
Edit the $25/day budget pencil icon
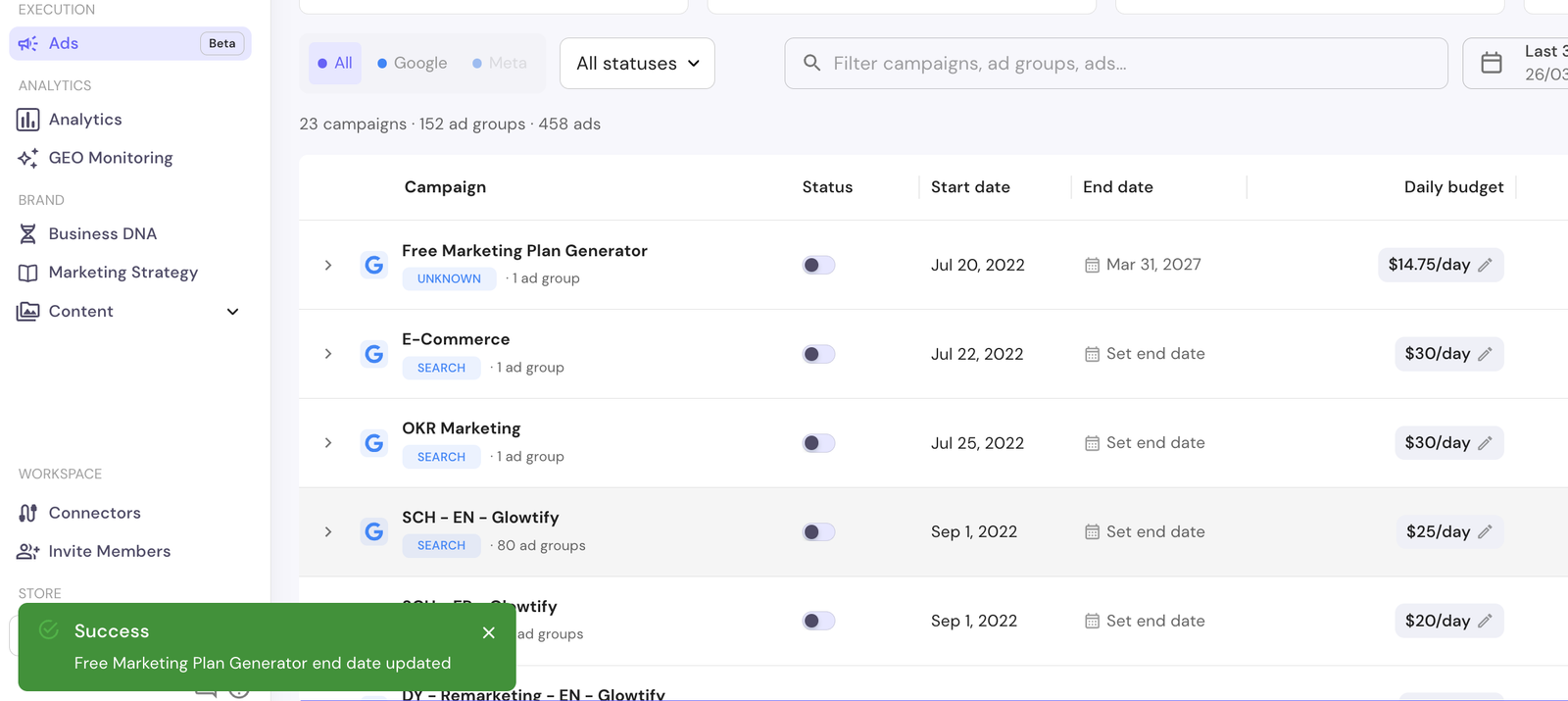coord(1485,531)
